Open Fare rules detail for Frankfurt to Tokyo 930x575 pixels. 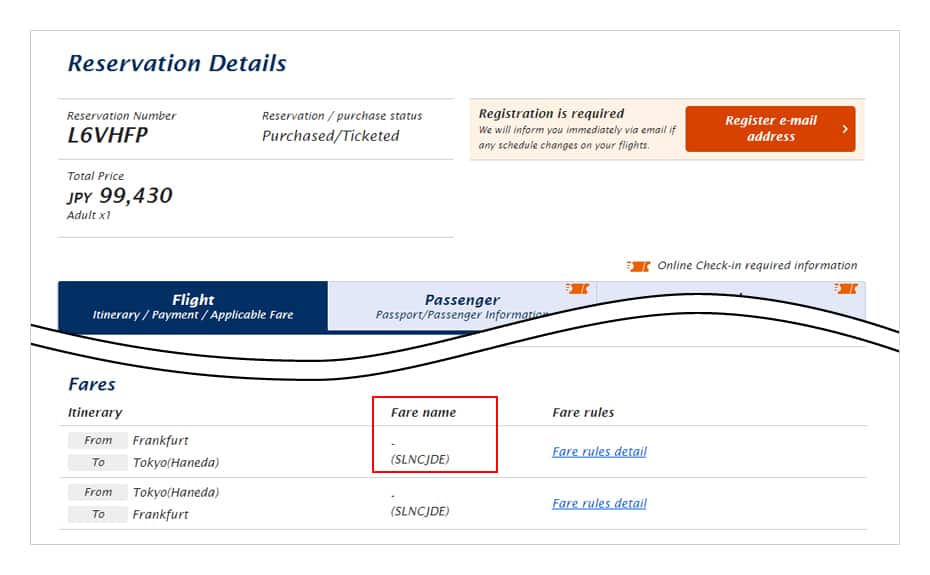[x=599, y=452]
